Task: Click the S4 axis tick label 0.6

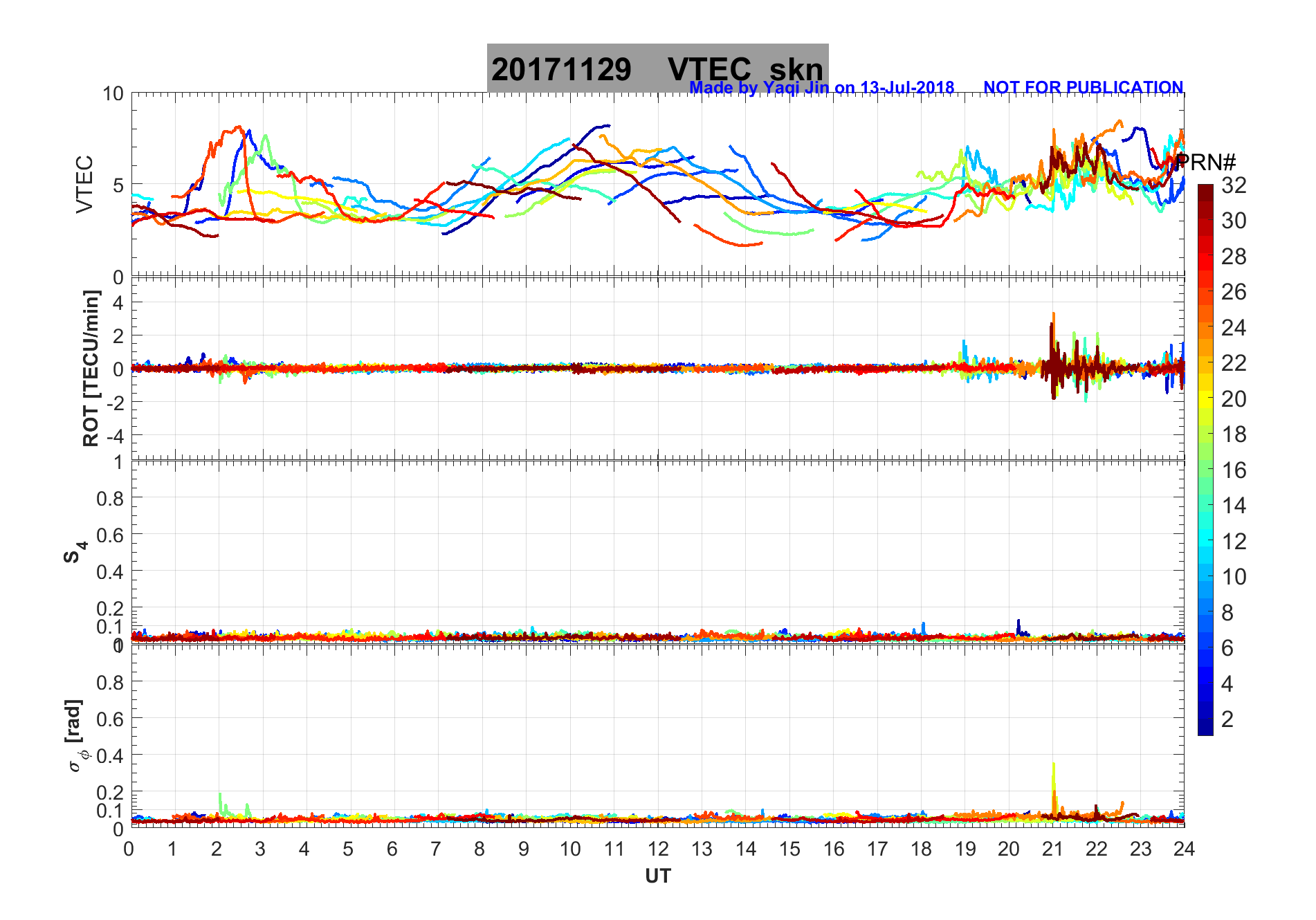Action: point(110,535)
